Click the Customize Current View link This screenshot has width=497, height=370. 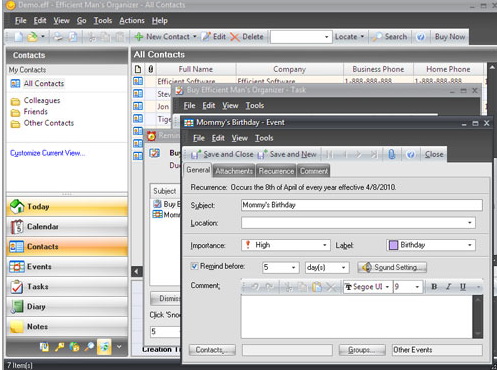click(x=47, y=153)
